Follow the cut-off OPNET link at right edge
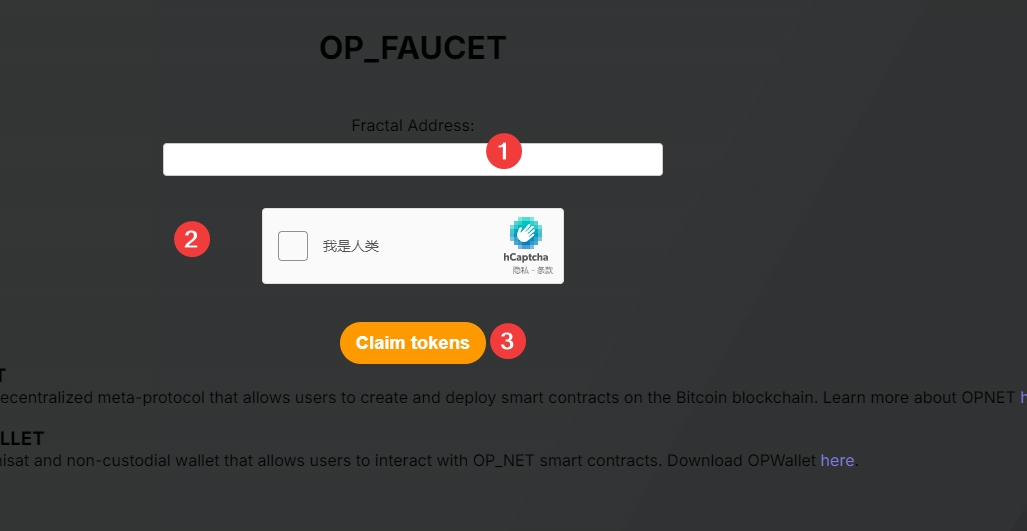1027x531 pixels. point(1022,397)
